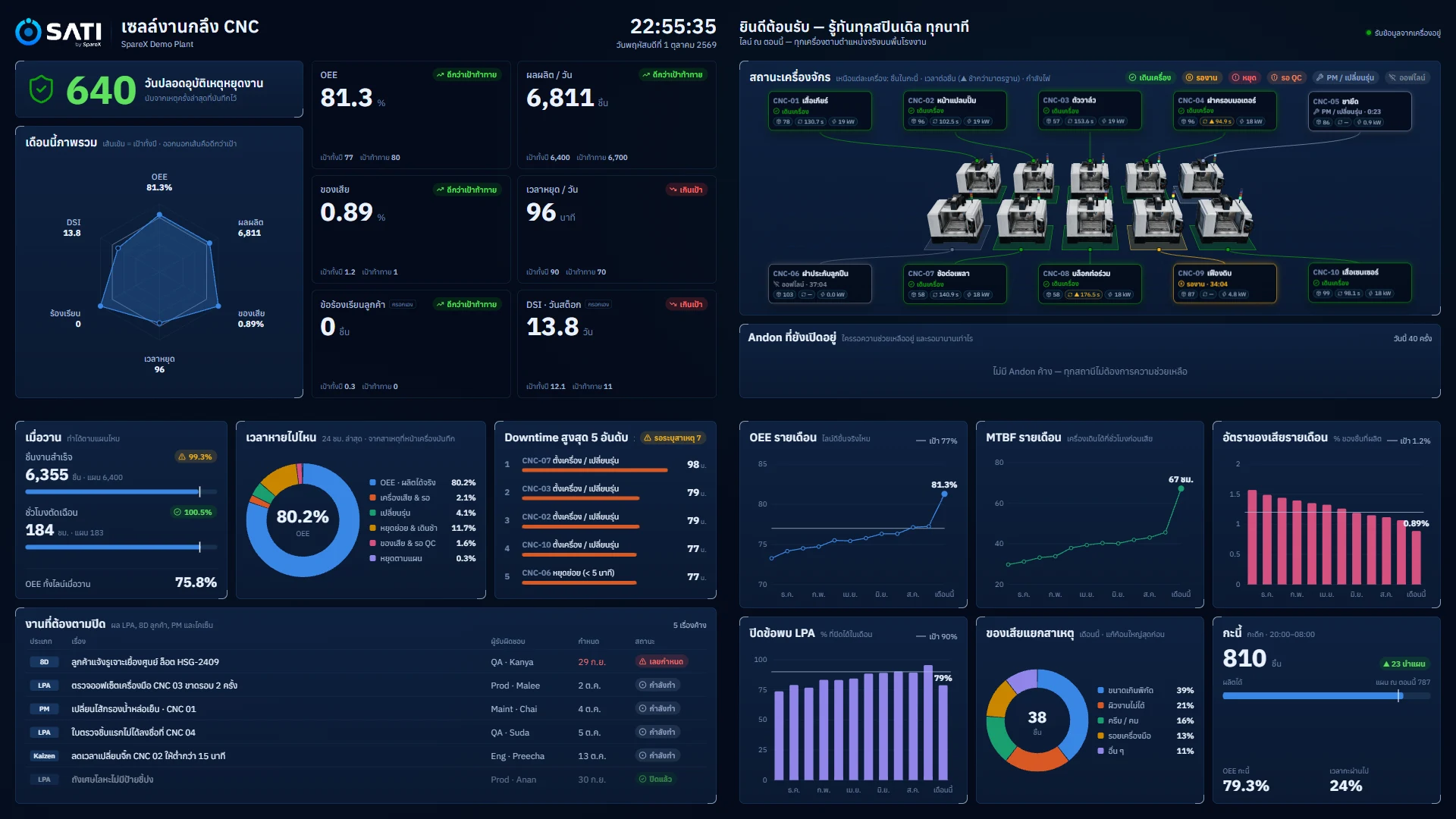
Task: Click the CNC-07 top downtime row
Action: click(605, 464)
